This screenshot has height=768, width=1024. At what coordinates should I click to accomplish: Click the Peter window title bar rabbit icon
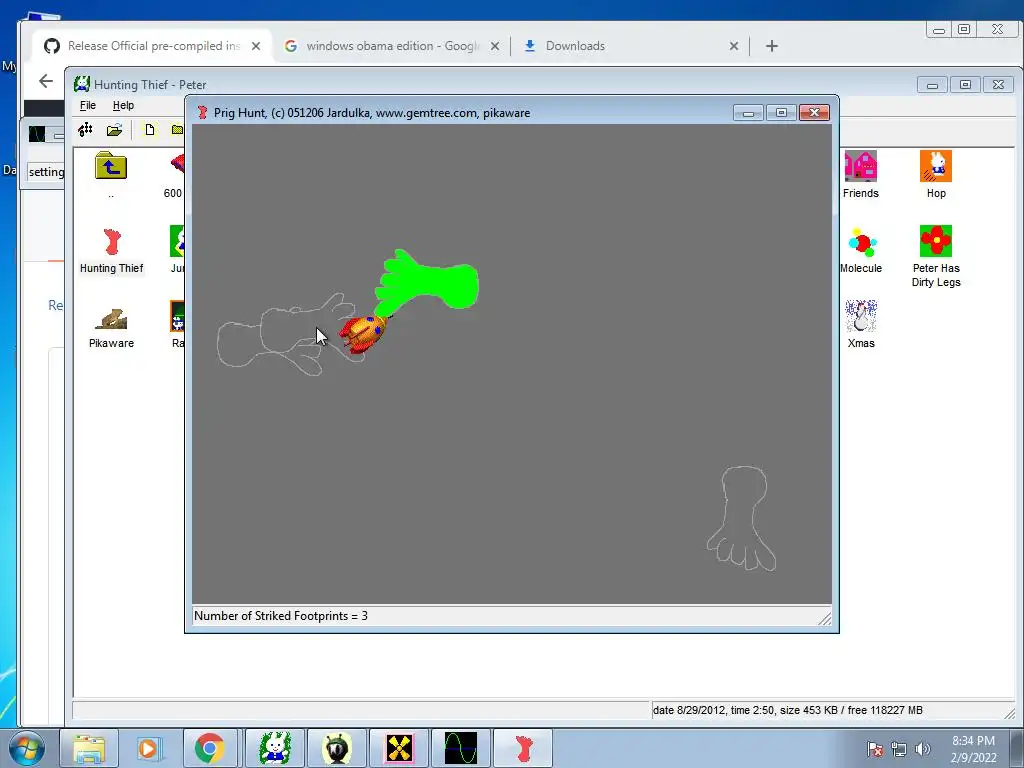[82, 84]
